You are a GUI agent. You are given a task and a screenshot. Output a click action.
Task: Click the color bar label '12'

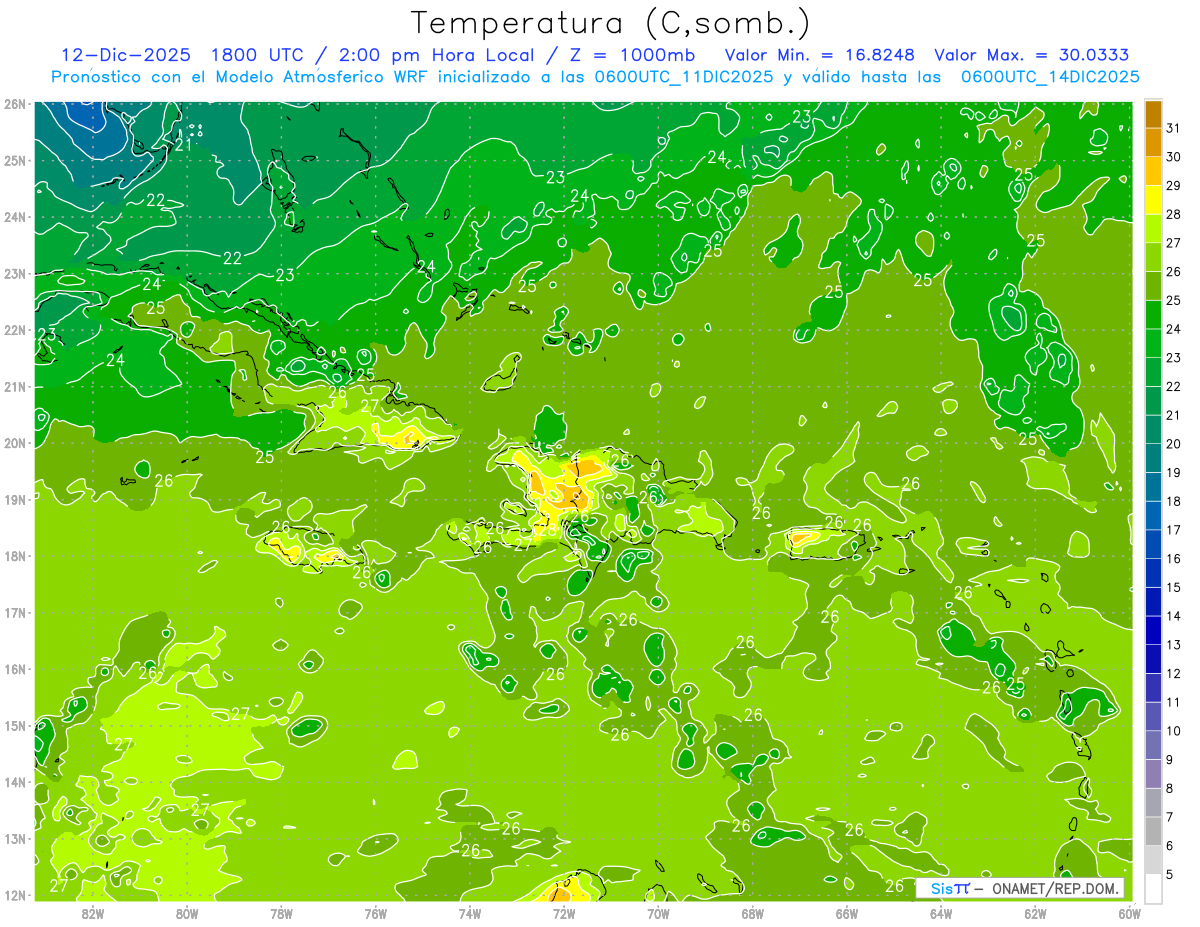point(1173,673)
